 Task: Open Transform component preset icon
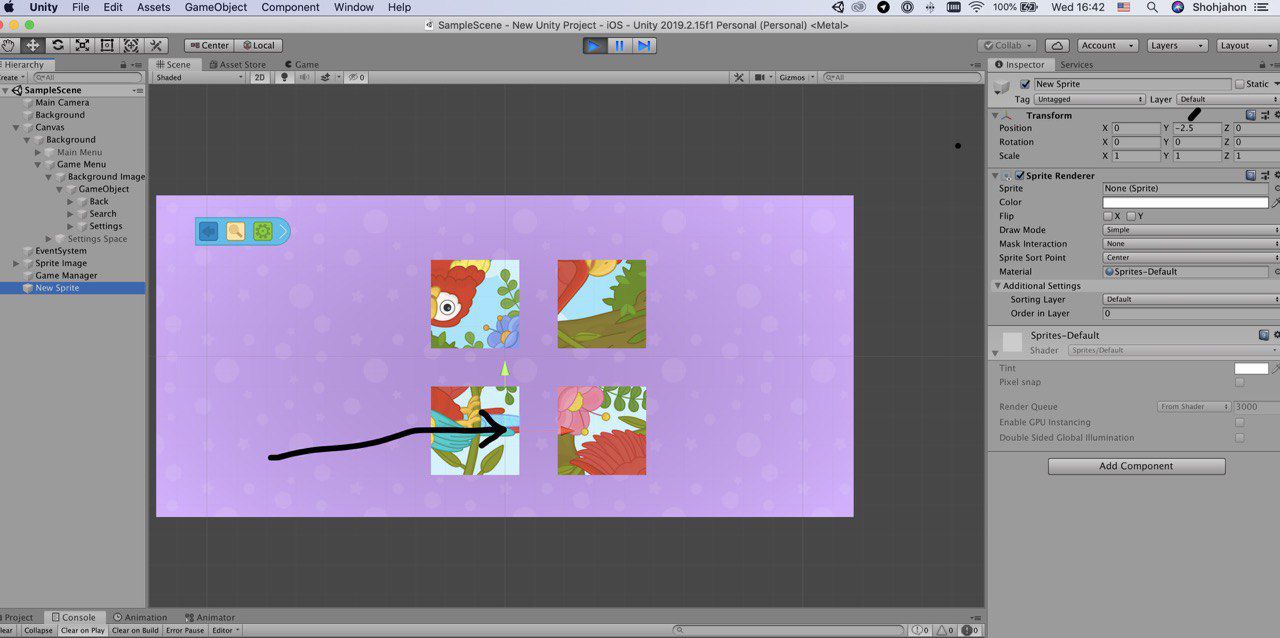coord(1264,115)
